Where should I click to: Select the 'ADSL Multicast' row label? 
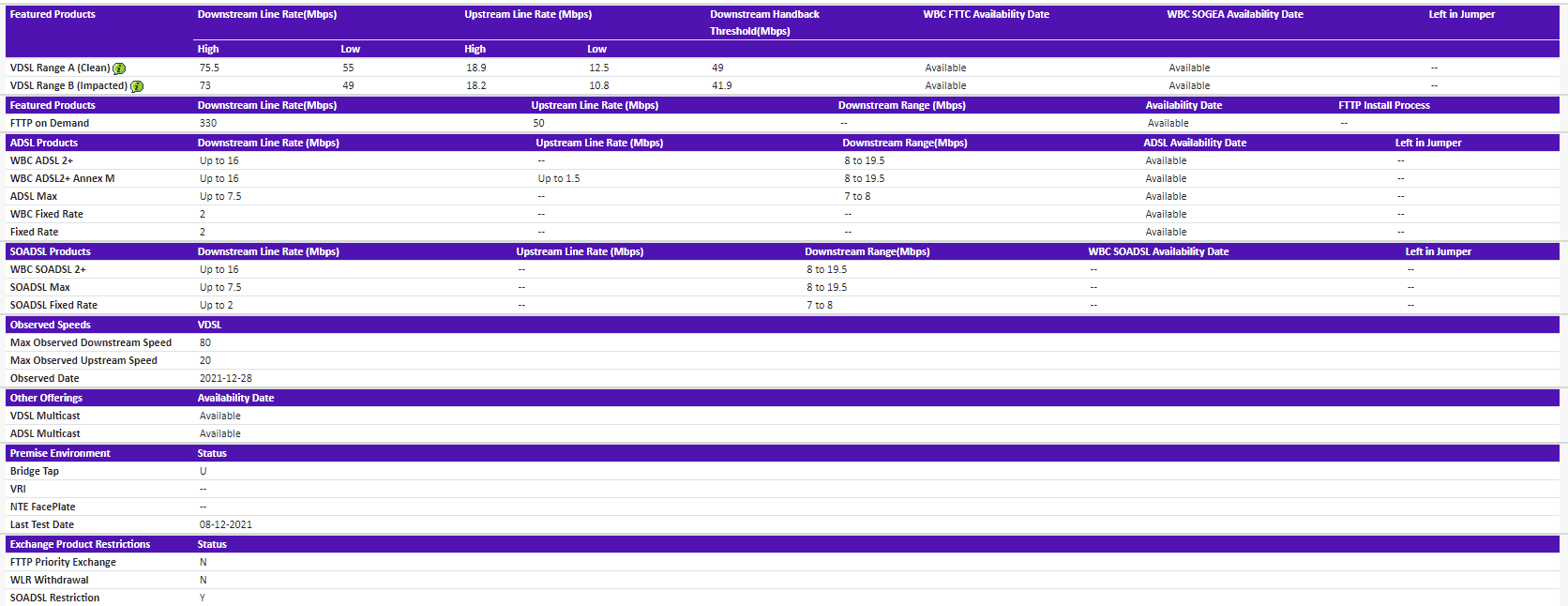45,433
